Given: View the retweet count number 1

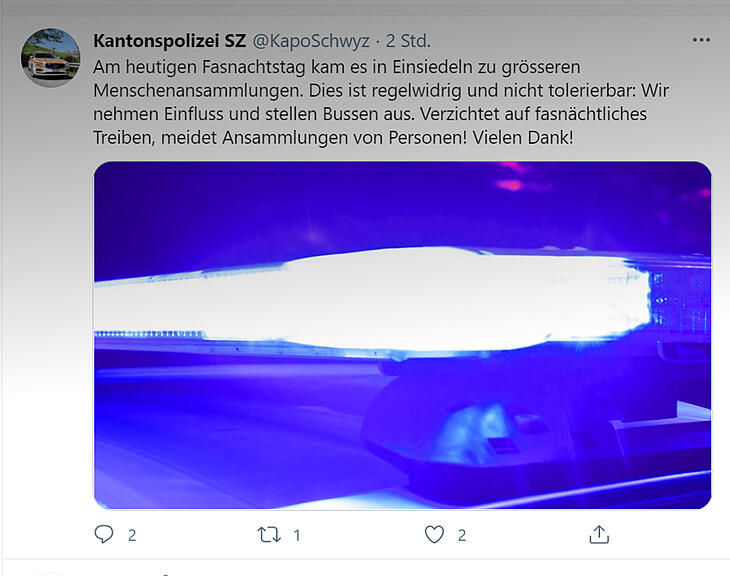Looking at the screenshot, I should pos(297,535).
